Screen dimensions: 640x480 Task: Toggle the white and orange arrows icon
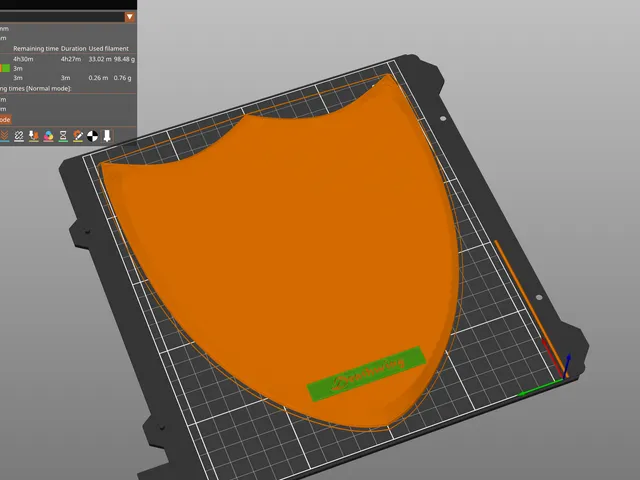pos(34,136)
